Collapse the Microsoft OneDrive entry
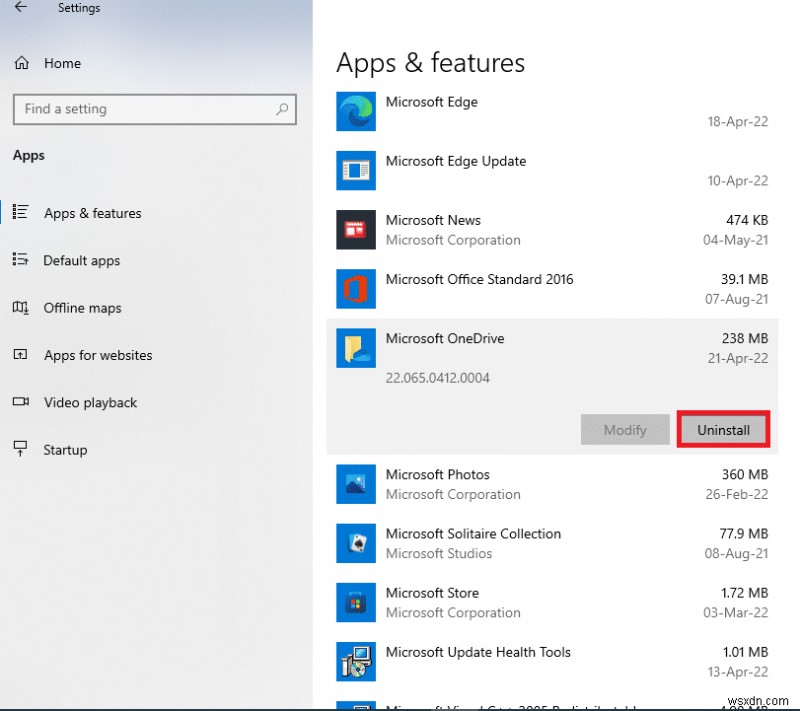 [445, 339]
